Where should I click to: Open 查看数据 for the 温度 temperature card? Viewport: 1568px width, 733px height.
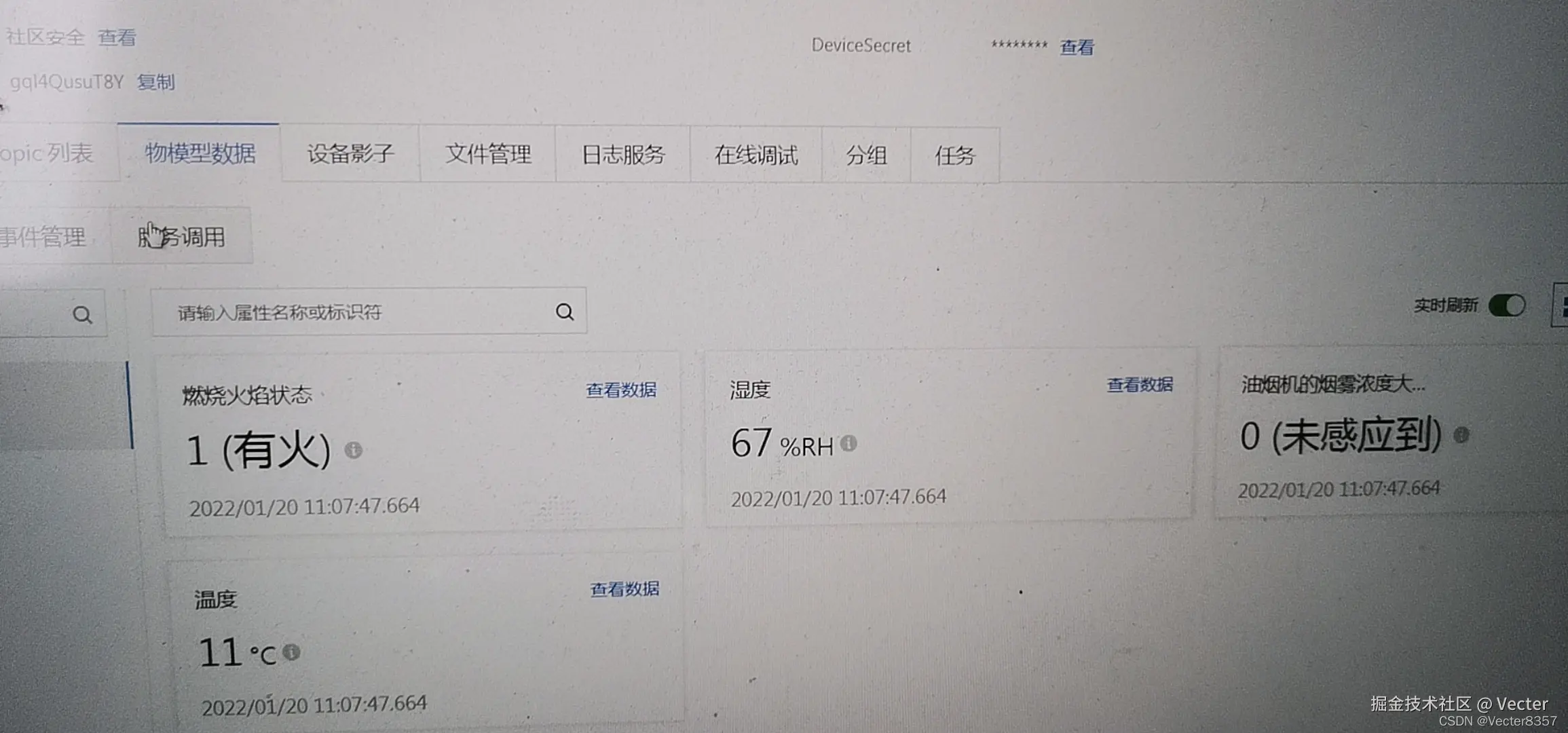[624, 588]
